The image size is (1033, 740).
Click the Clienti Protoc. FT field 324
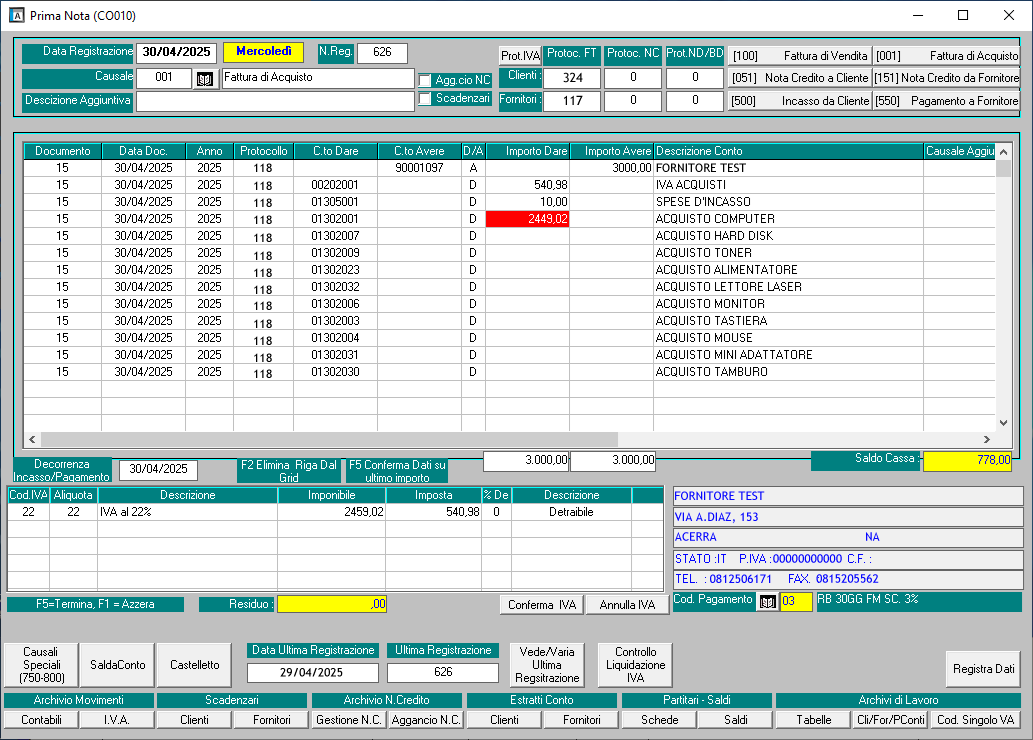coord(572,78)
